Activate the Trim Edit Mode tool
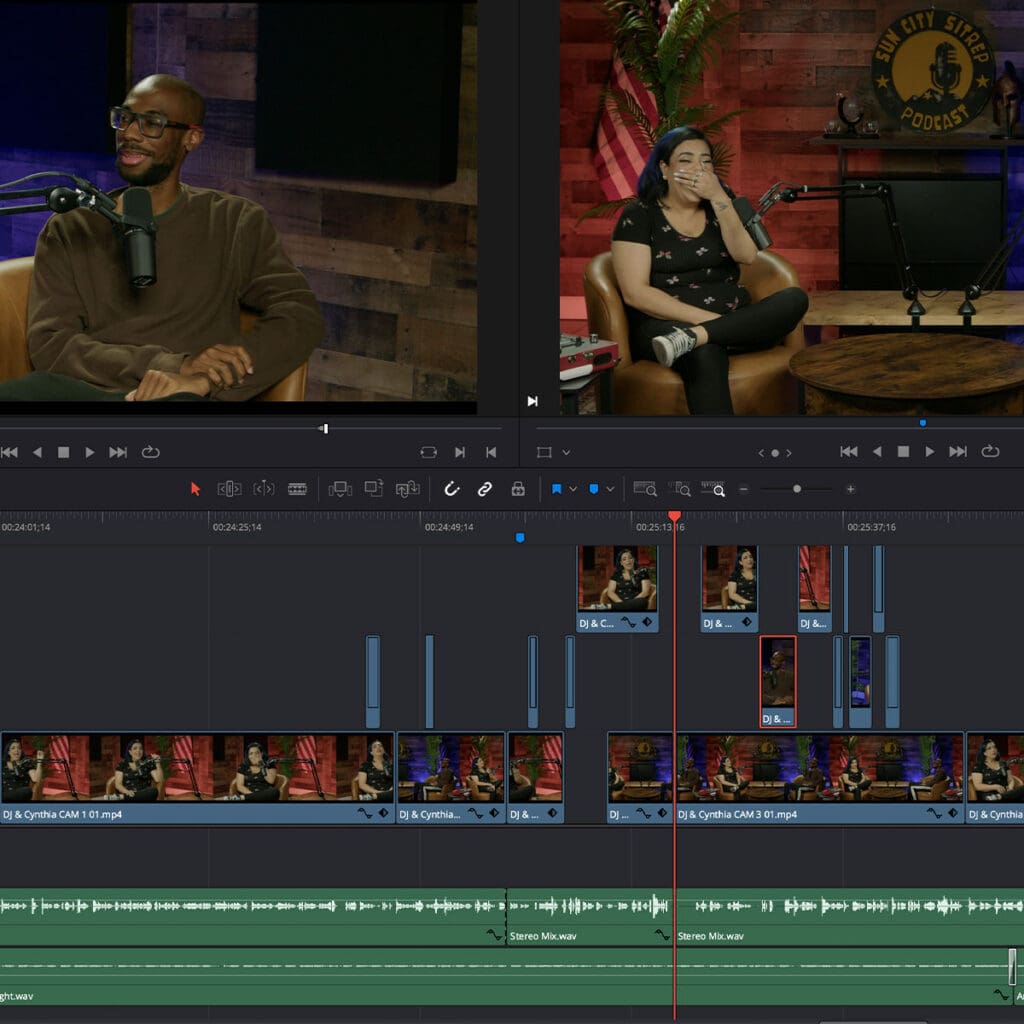Screen dimensions: 1024x1024 (229, 489)
